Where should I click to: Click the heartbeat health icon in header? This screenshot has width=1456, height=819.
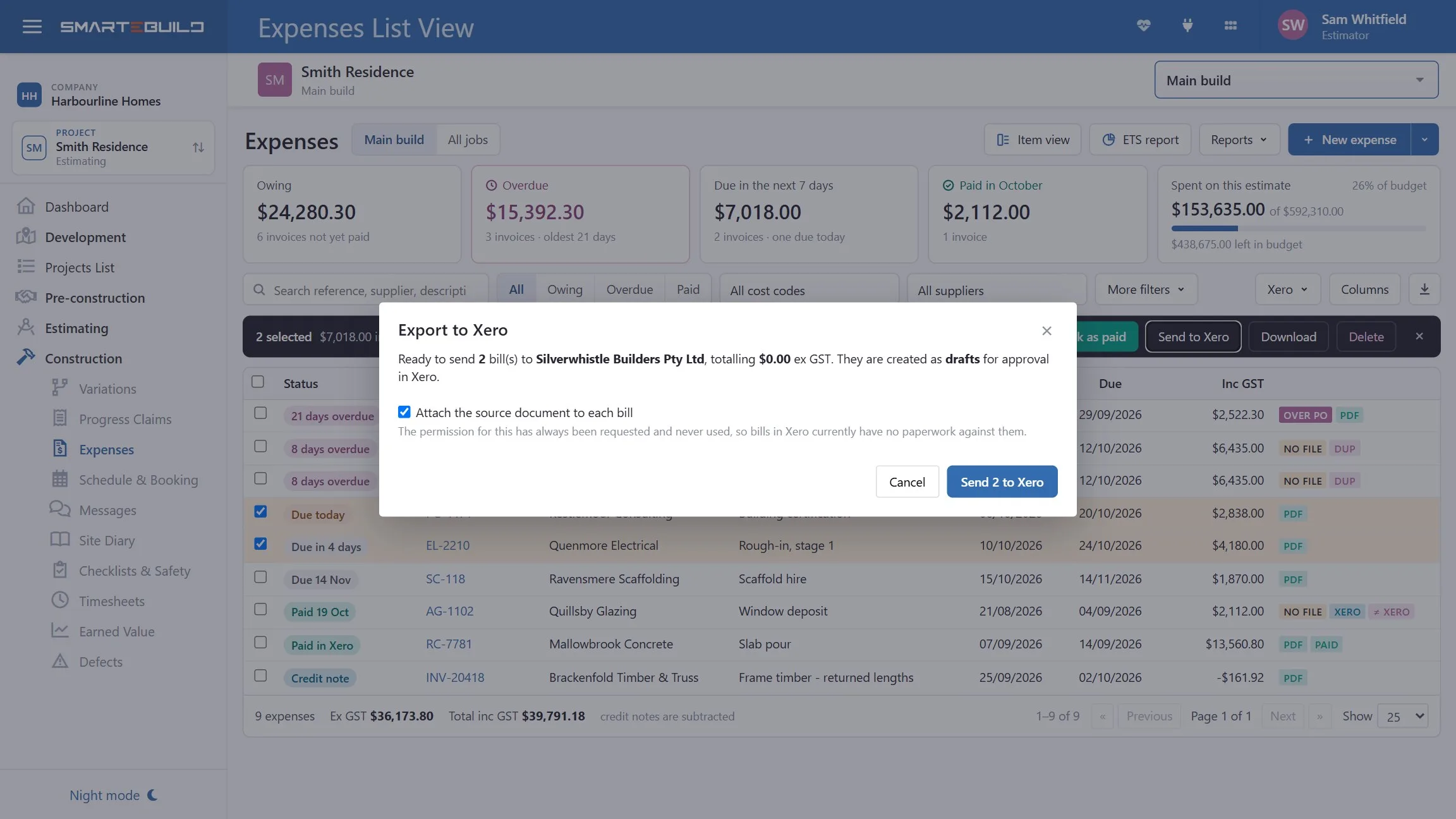[x=1143, y=26]
